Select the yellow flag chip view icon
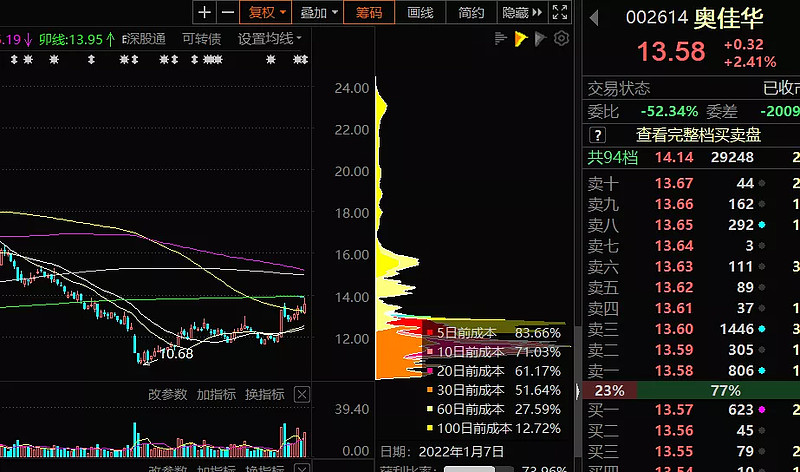Image resolution: width=800 pixels, height=472 pixels. (x=521, y=39)
